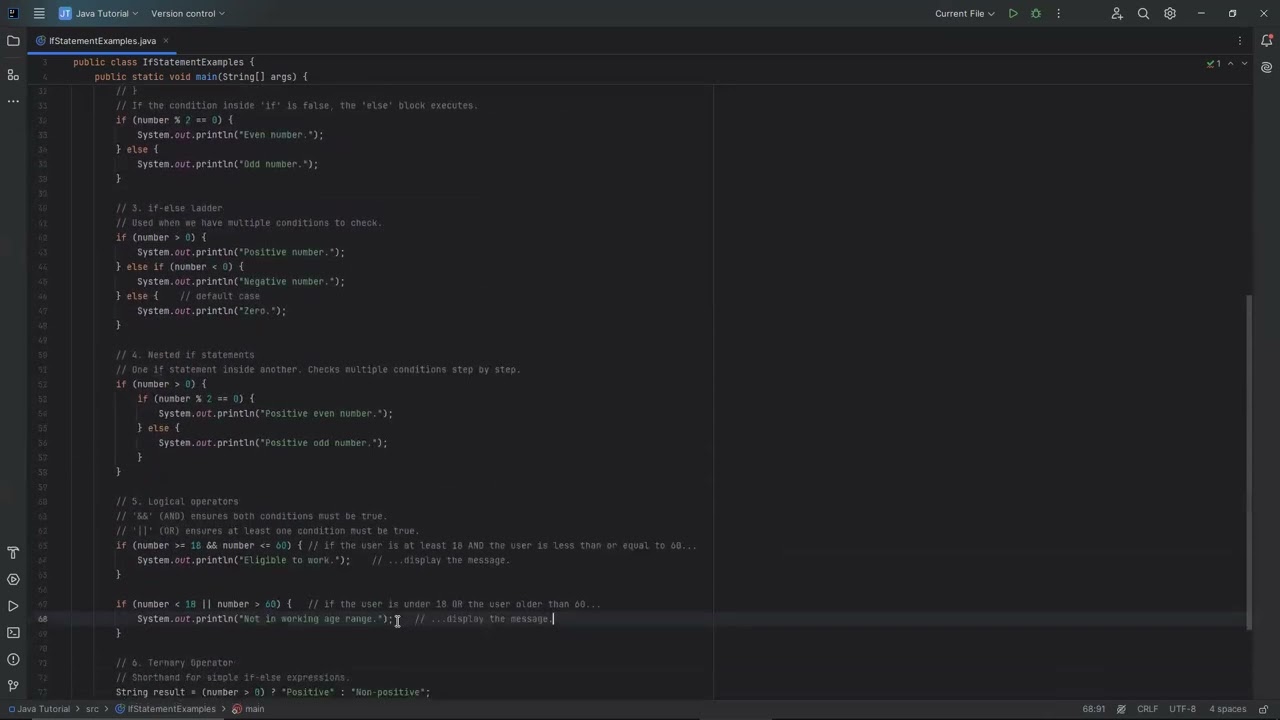The image size is (1280, 720).
Task: Start debugging with the bug icon
Action: [1036, 13]
